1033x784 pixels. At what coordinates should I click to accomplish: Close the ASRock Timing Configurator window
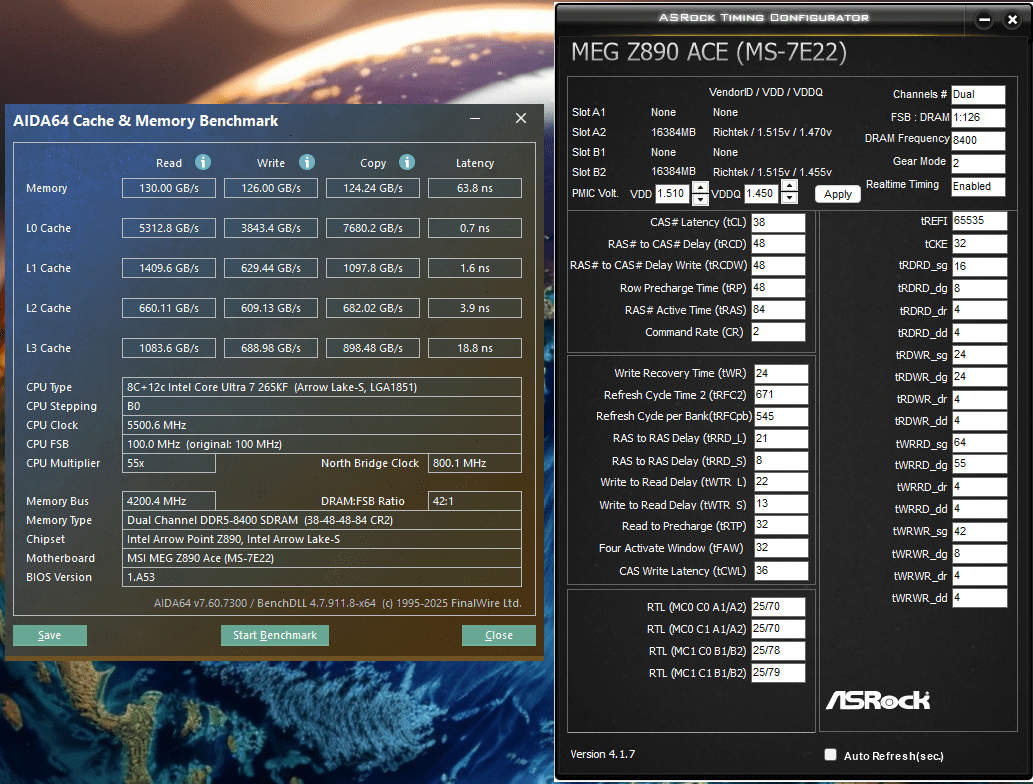[x=1013, y=20]
